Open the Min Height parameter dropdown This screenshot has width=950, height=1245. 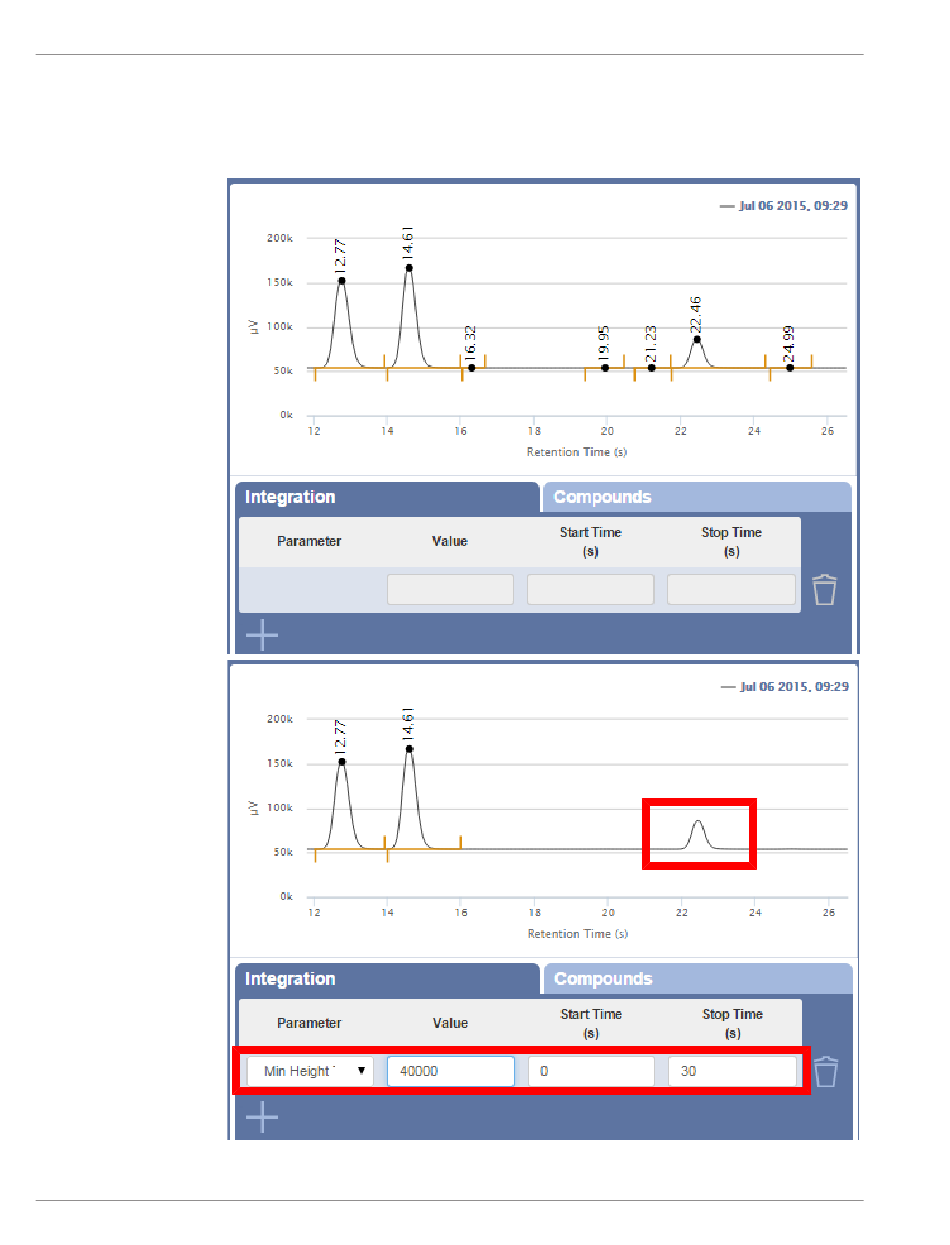pos(310,1071)
